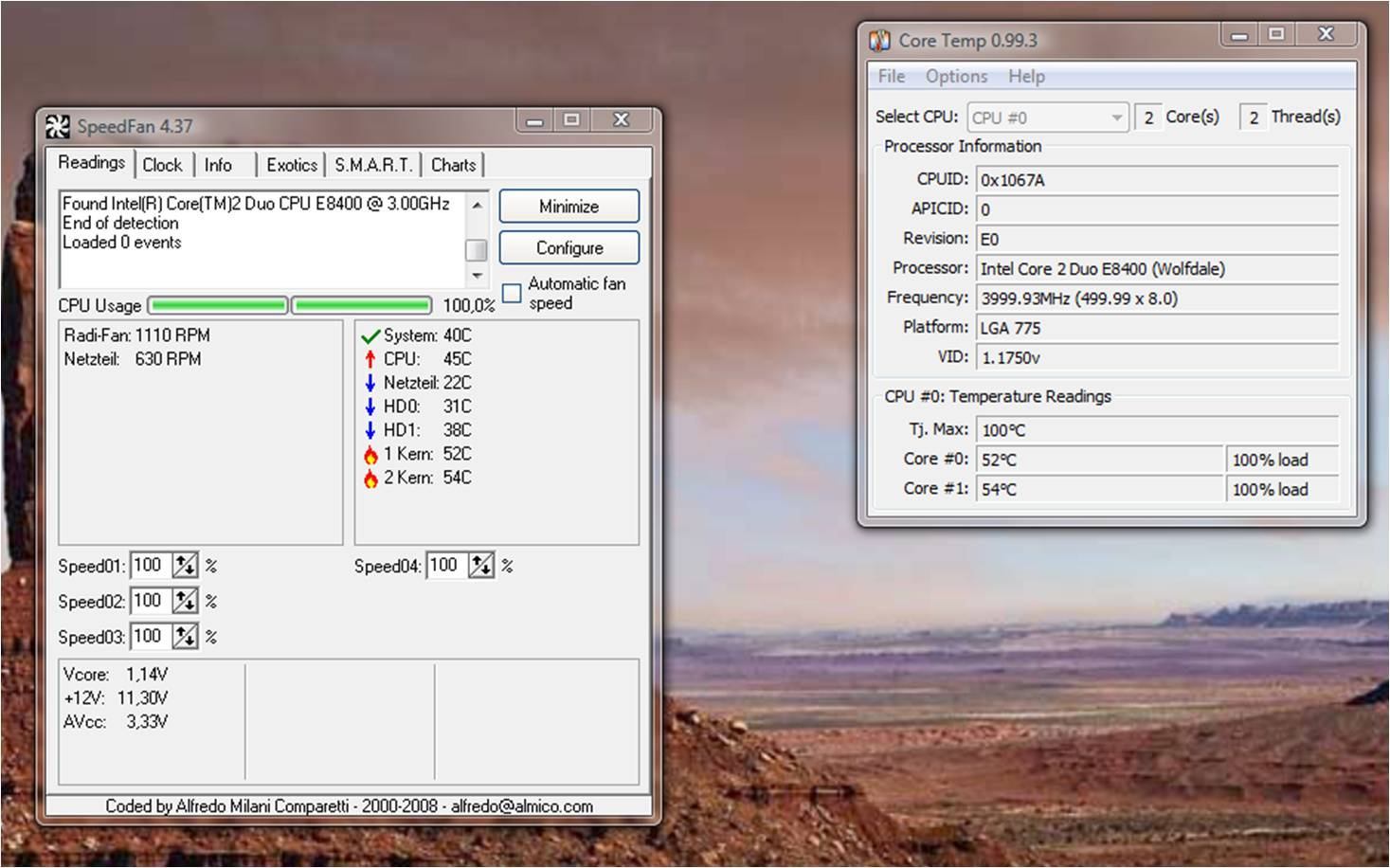Open the Info tab in SpeedFan
The image size is (1390, 868).
click(x=219, y=165)
